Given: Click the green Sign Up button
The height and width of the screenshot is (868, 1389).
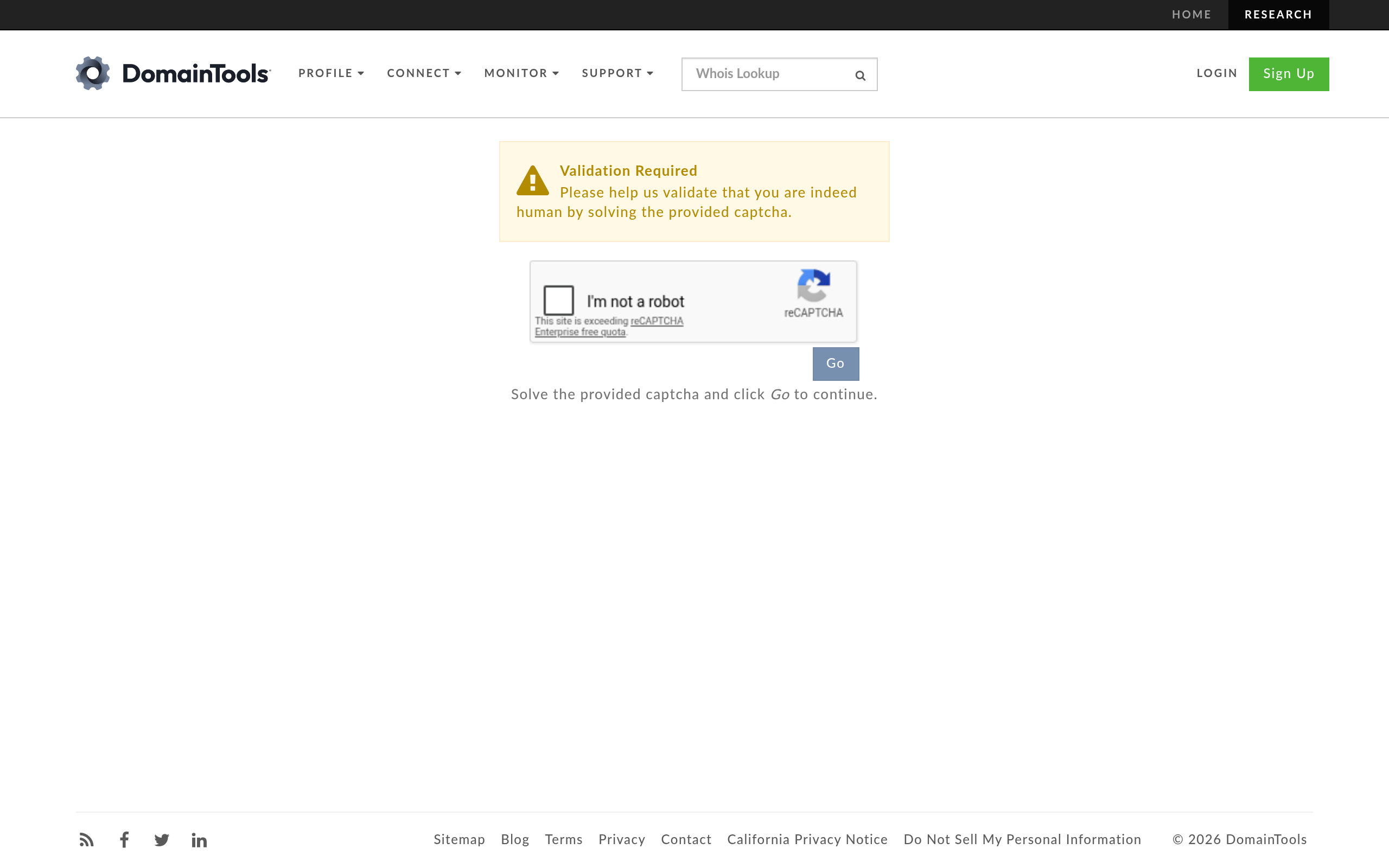Looking at the screenshot, I should click(1289, 74).
